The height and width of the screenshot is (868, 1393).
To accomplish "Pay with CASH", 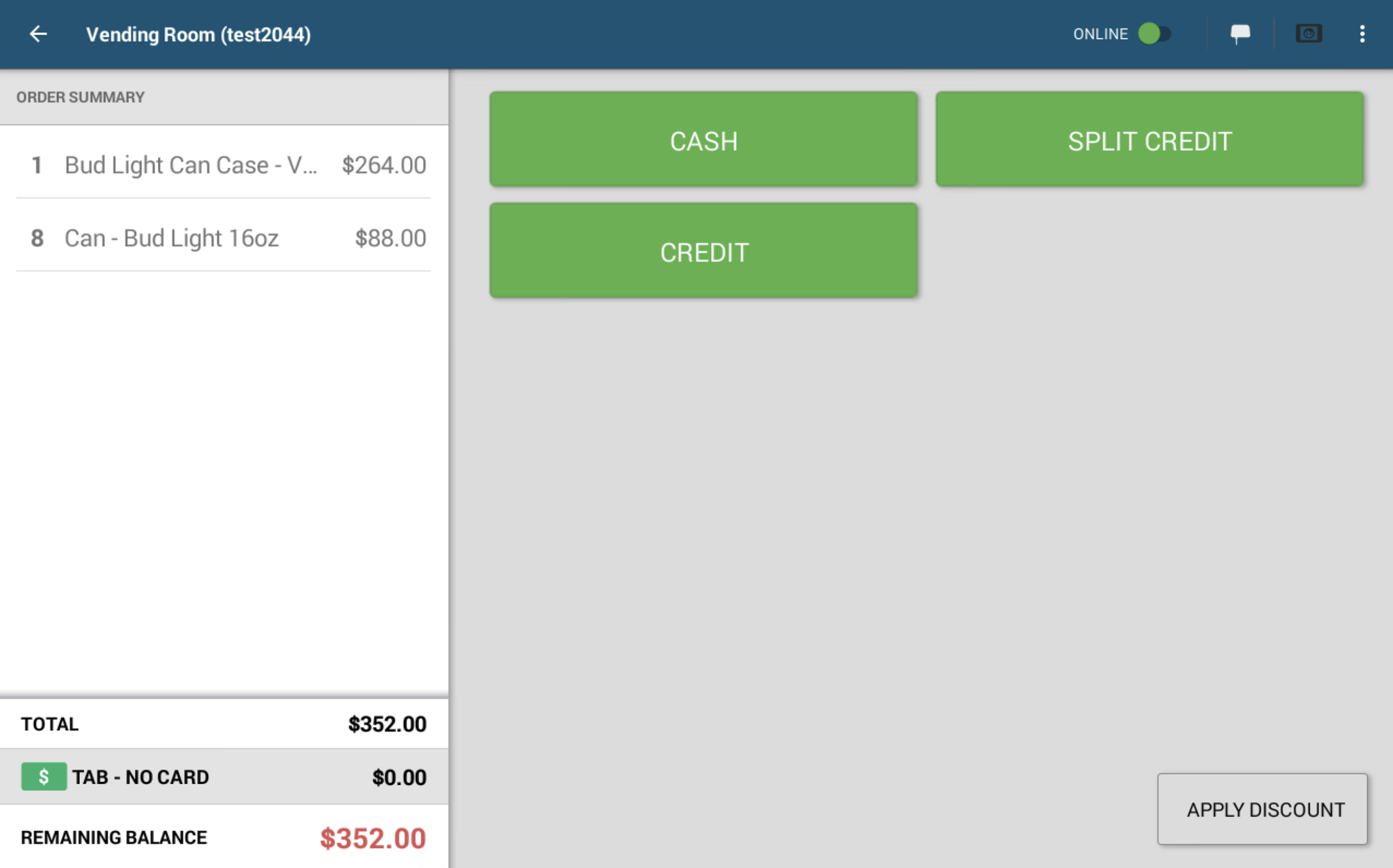I will [703, 139].
